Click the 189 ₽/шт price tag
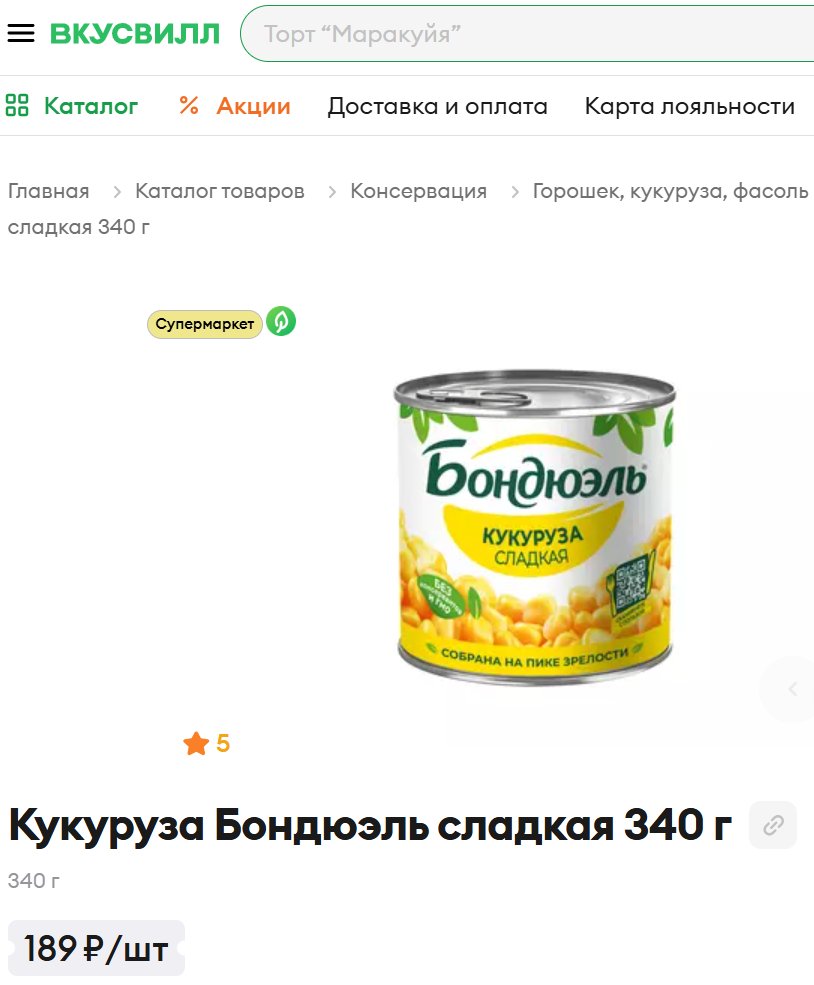The image size is (814, 985). [x=96, y=949]
